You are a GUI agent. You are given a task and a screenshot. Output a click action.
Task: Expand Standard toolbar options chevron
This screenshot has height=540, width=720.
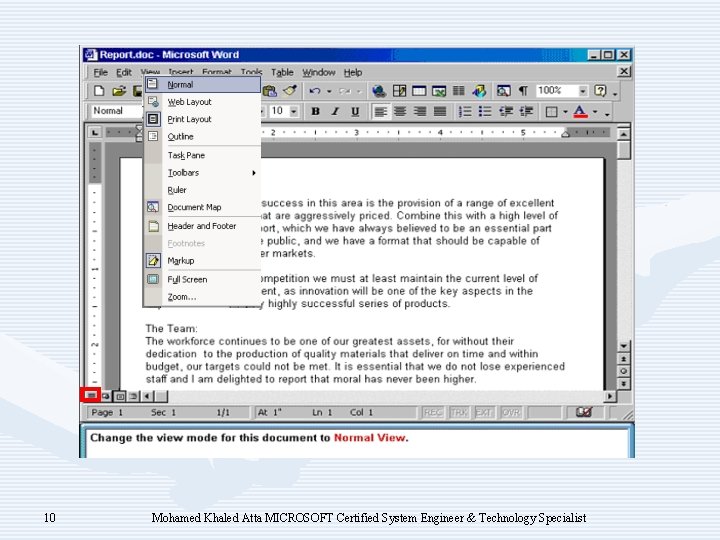point(615,92)
